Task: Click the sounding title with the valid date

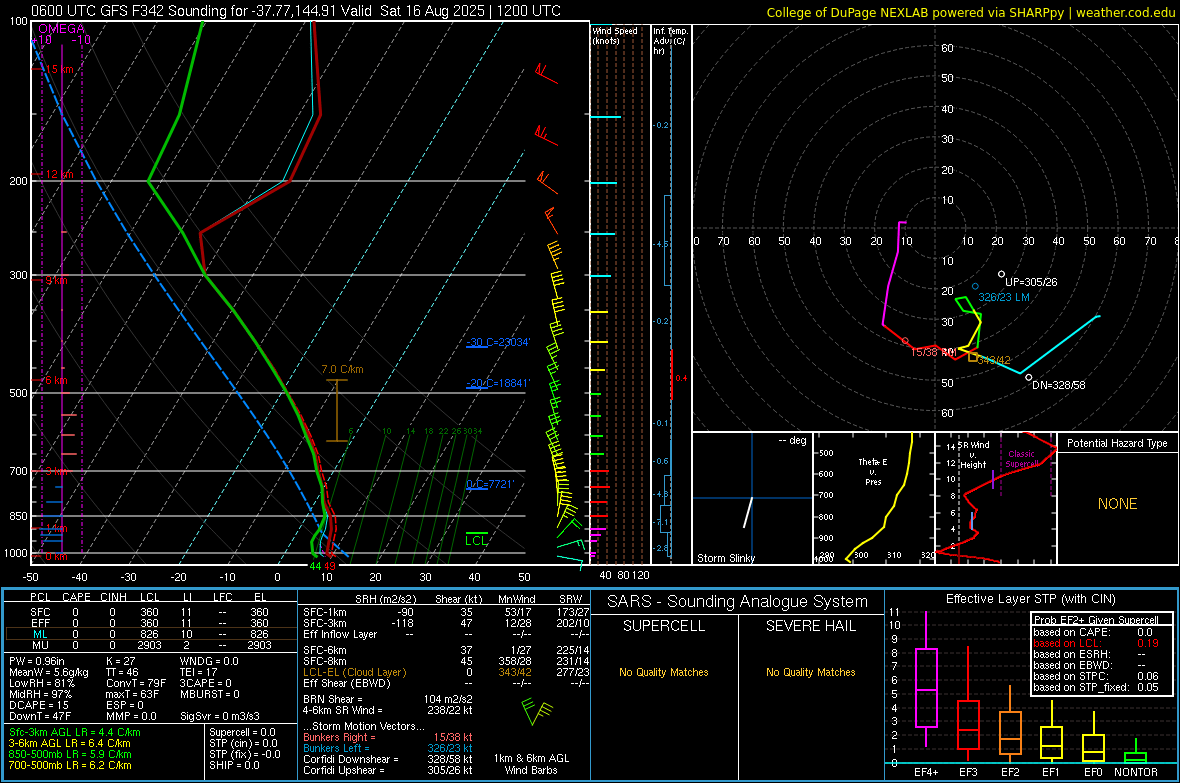Action: point(296,11)
